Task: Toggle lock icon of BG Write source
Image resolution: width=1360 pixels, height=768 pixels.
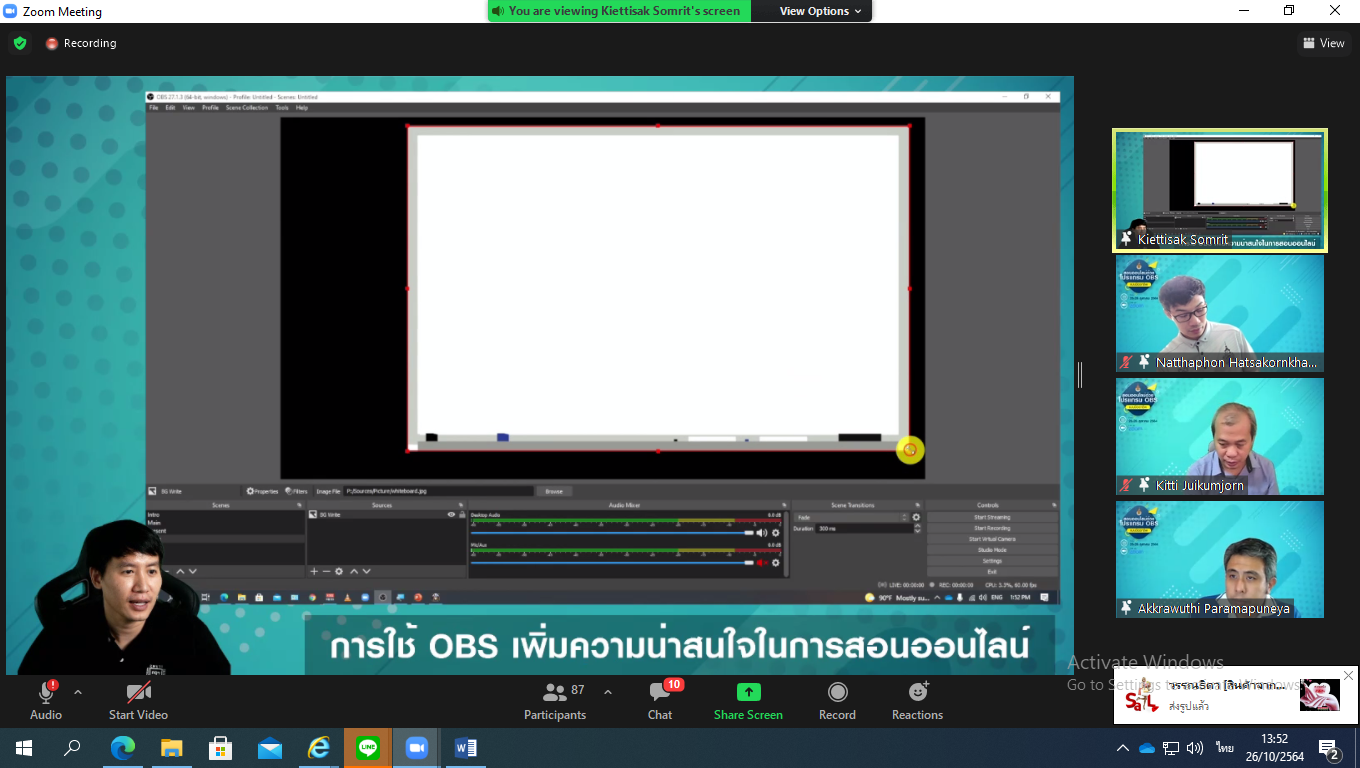Action: pos(461,514)
